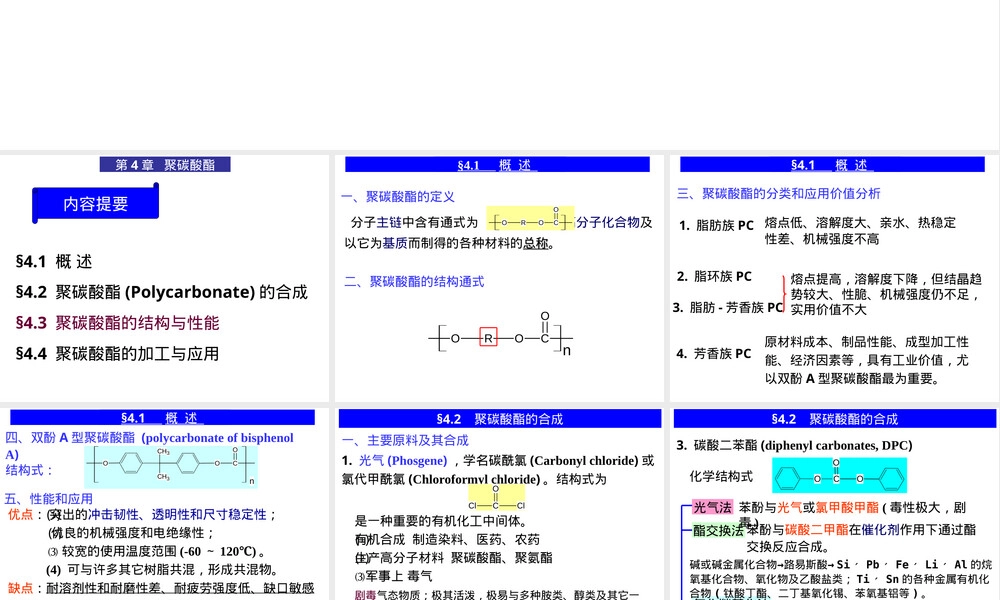1000x600 pixels.
Task: Click the underlined word '总称' in definition
Action: pyautogui.click(x=536, y=243)
